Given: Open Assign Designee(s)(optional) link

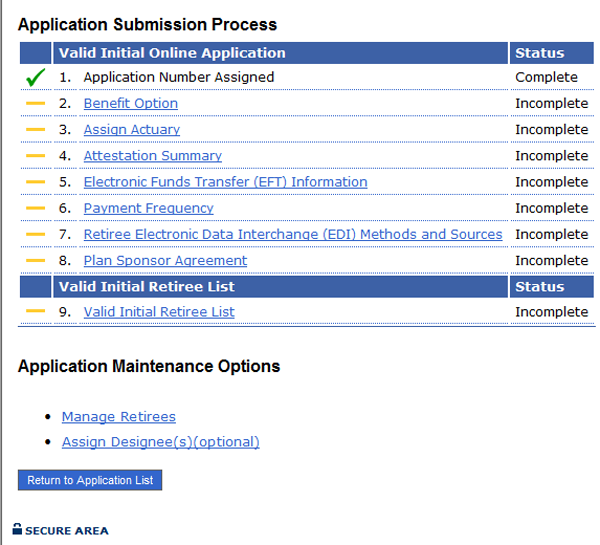Looking at the screenshot, I should click(160, 442).
